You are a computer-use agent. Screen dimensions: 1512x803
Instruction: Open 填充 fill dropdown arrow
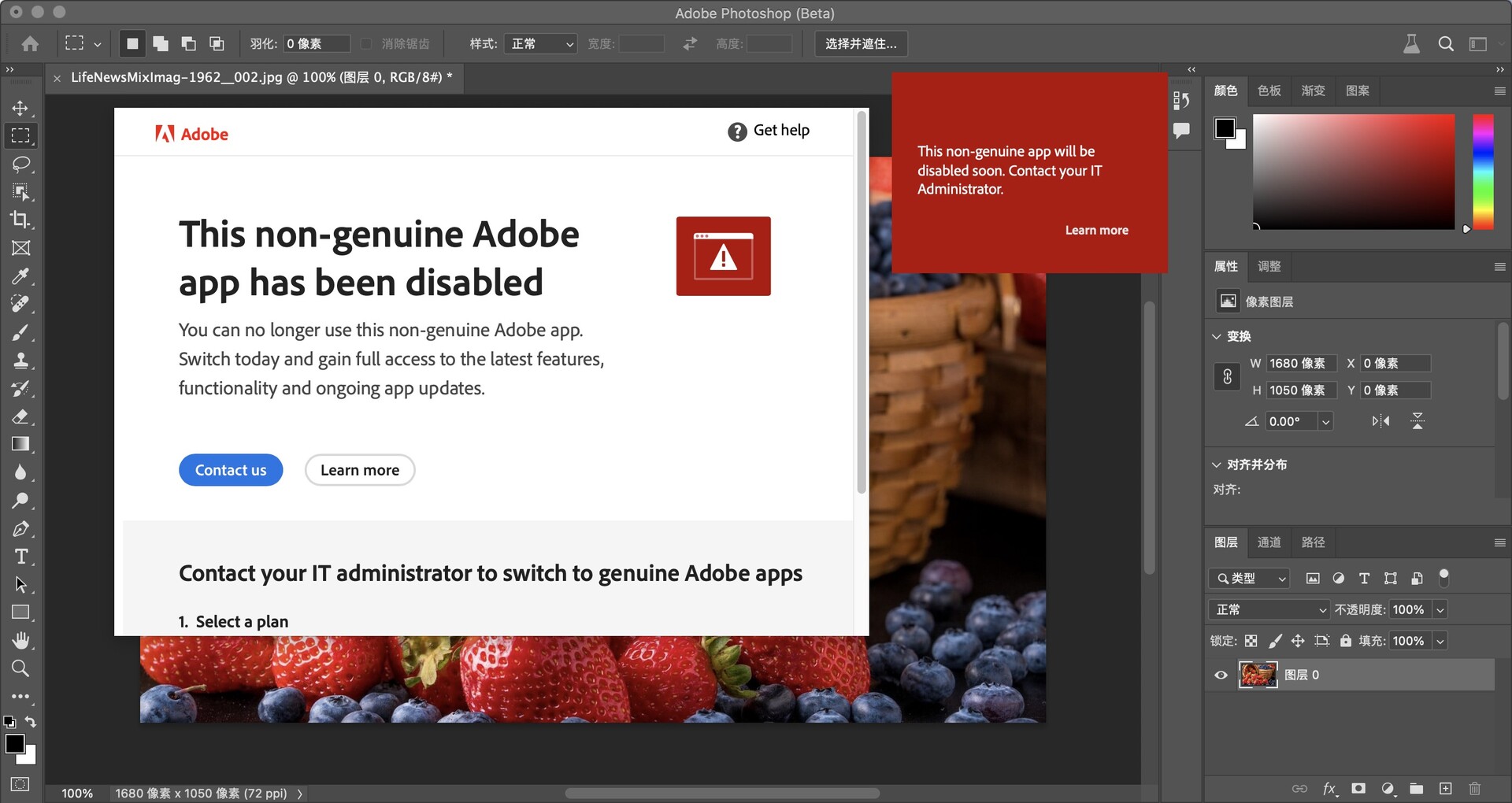pyautogui.click(x=1440, y=641)
